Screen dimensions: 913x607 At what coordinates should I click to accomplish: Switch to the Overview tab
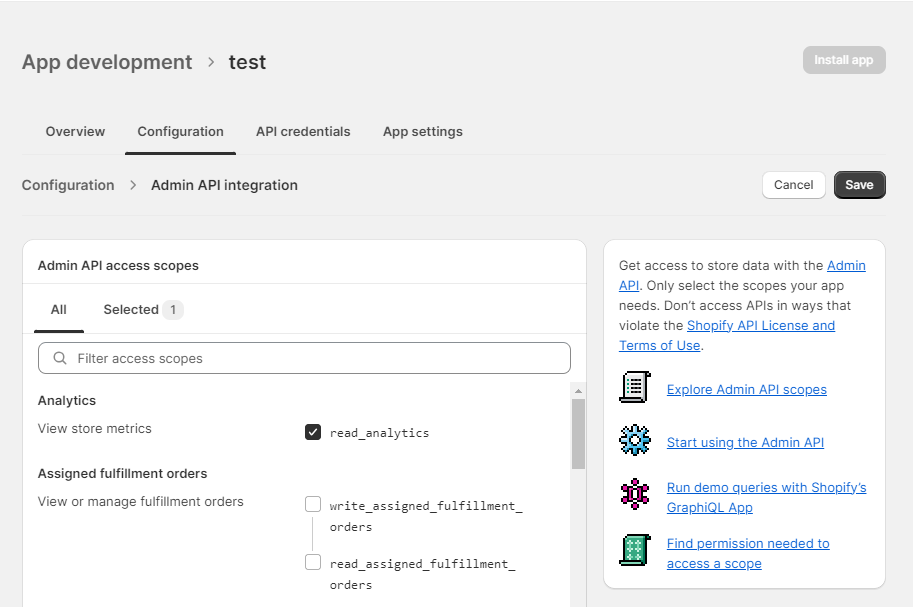pos(75,132)
